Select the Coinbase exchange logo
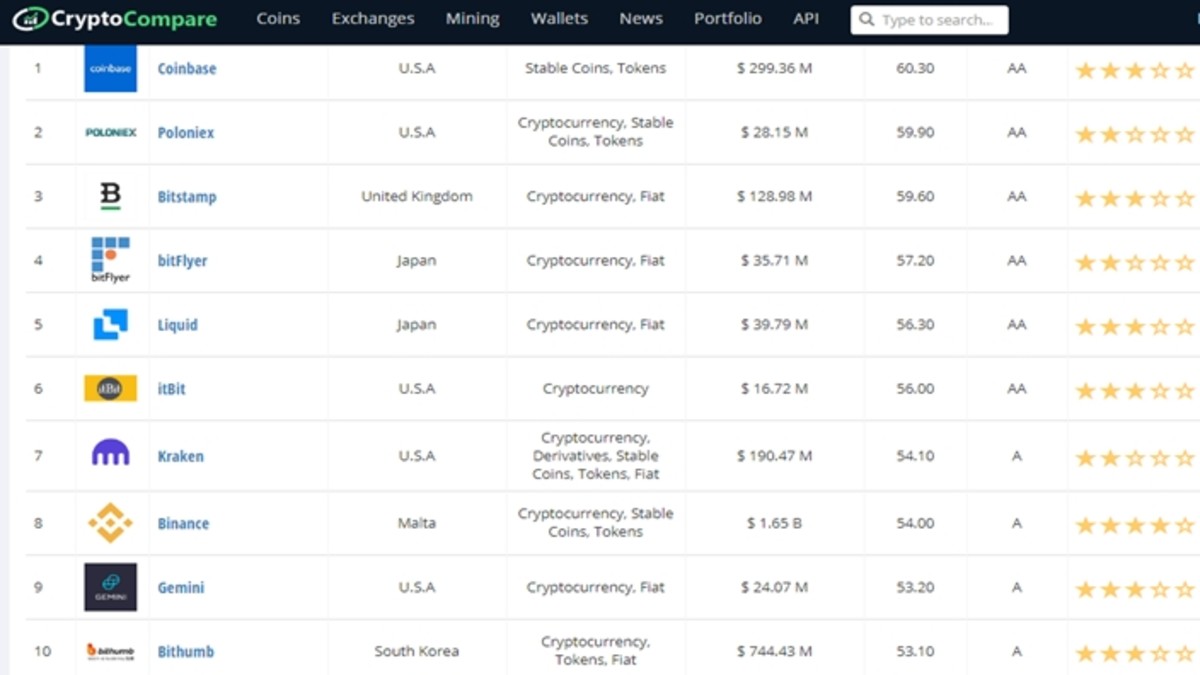 coord(110,68)
